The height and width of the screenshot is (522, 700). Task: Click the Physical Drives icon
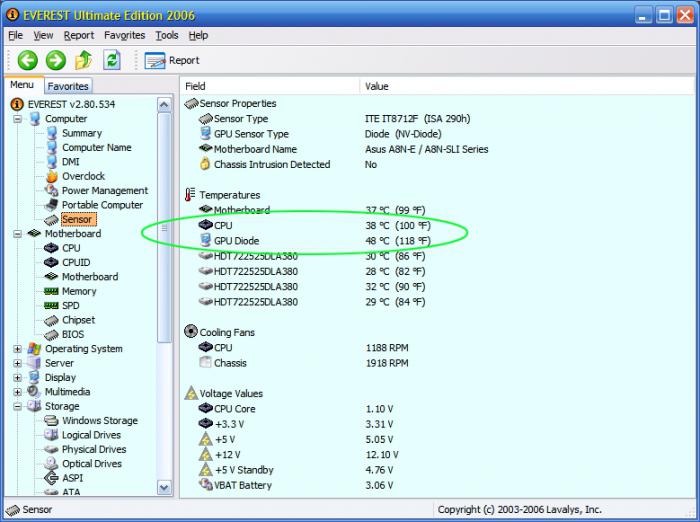point(51,449)
